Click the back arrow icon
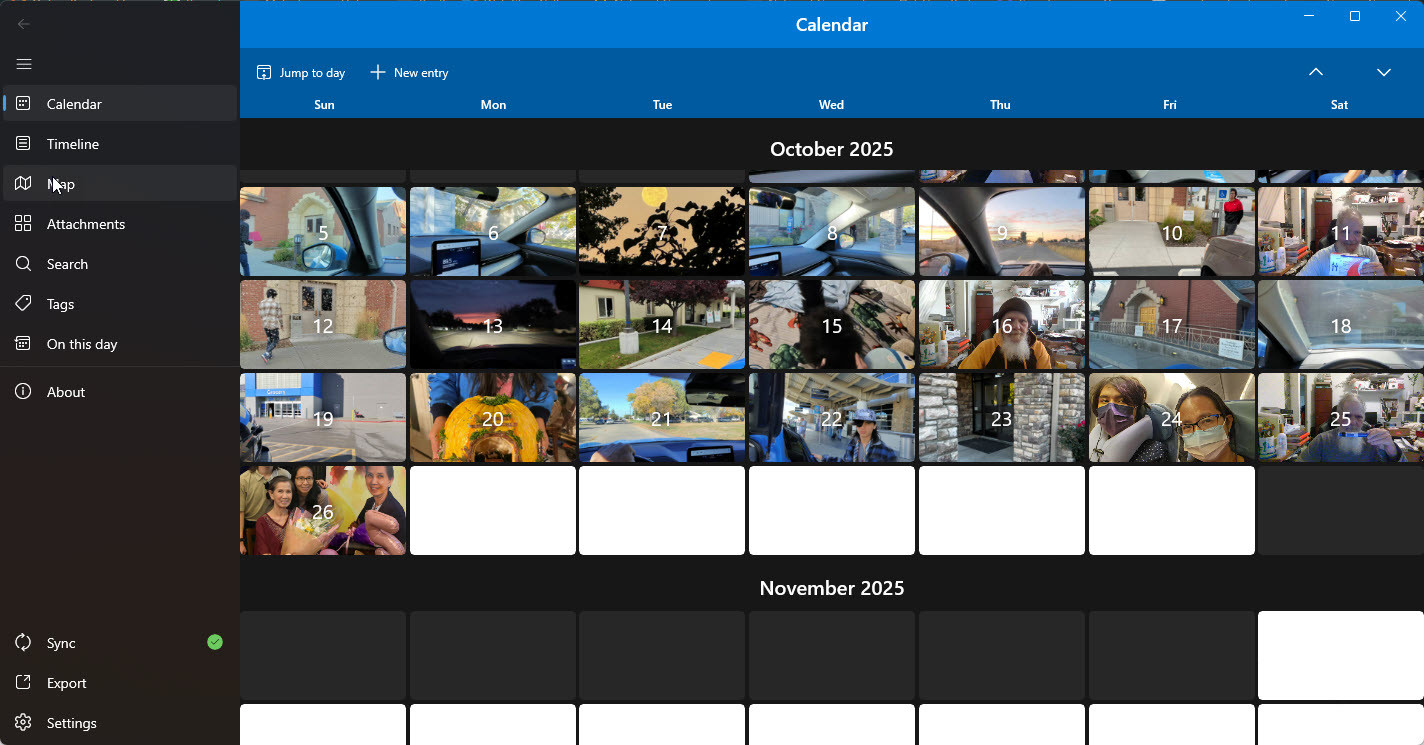This screenshot has width=1424, height=745. [24, 24]
